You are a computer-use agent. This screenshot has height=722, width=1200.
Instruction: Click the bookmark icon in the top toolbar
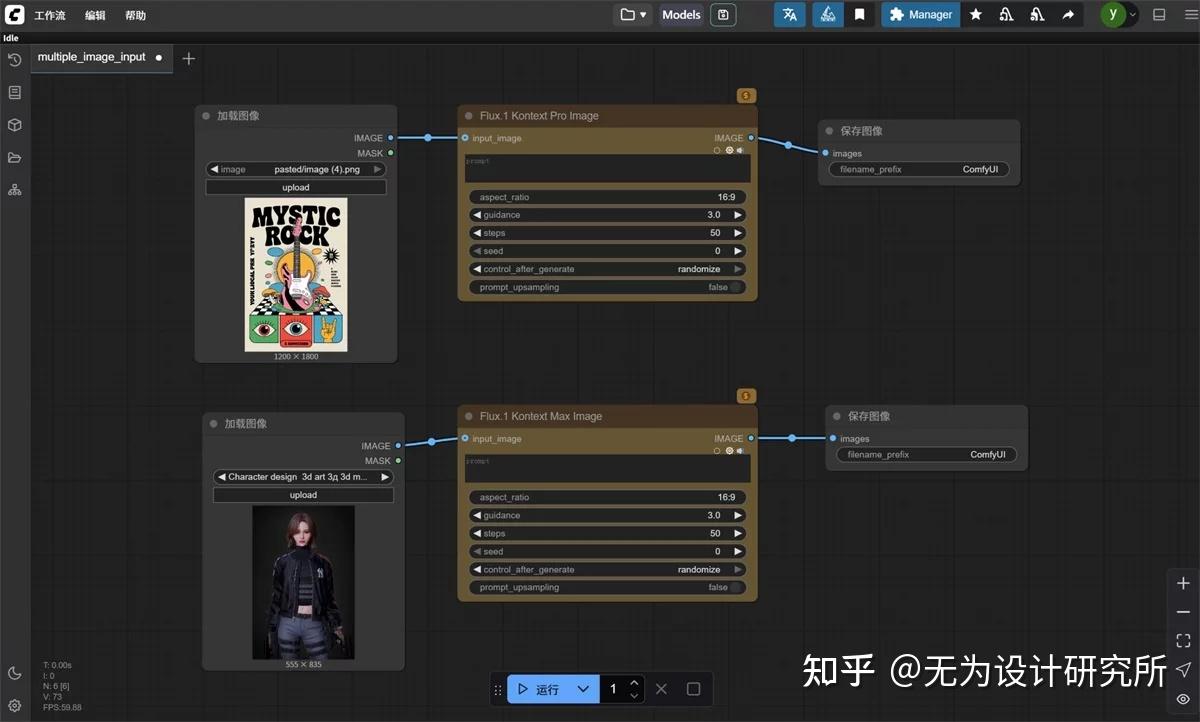[860, 14]
